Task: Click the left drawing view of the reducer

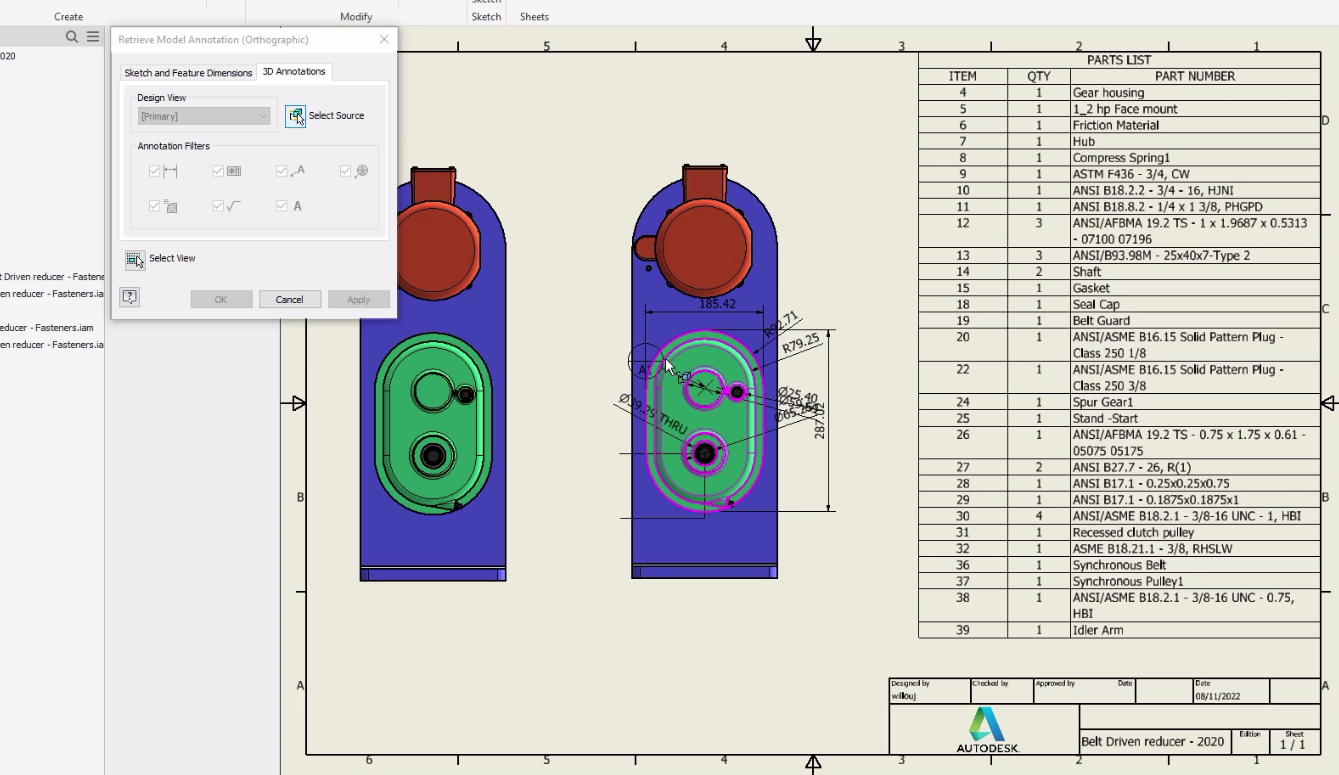Action: pos(433,374)
